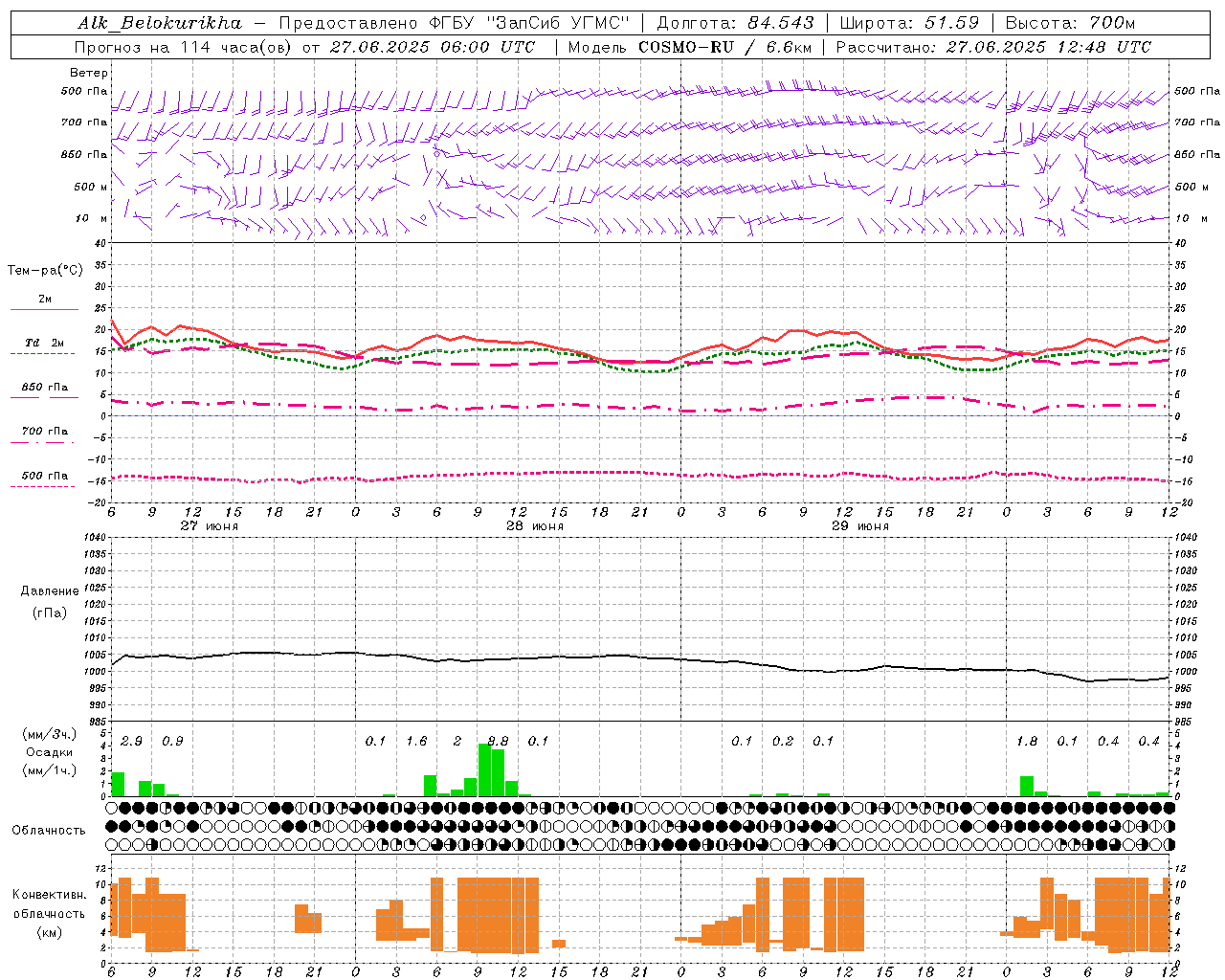Select the Тем-ра(°C) temperature panel label
Screen dimensions: 1225x980
click(x=45, y=271)
